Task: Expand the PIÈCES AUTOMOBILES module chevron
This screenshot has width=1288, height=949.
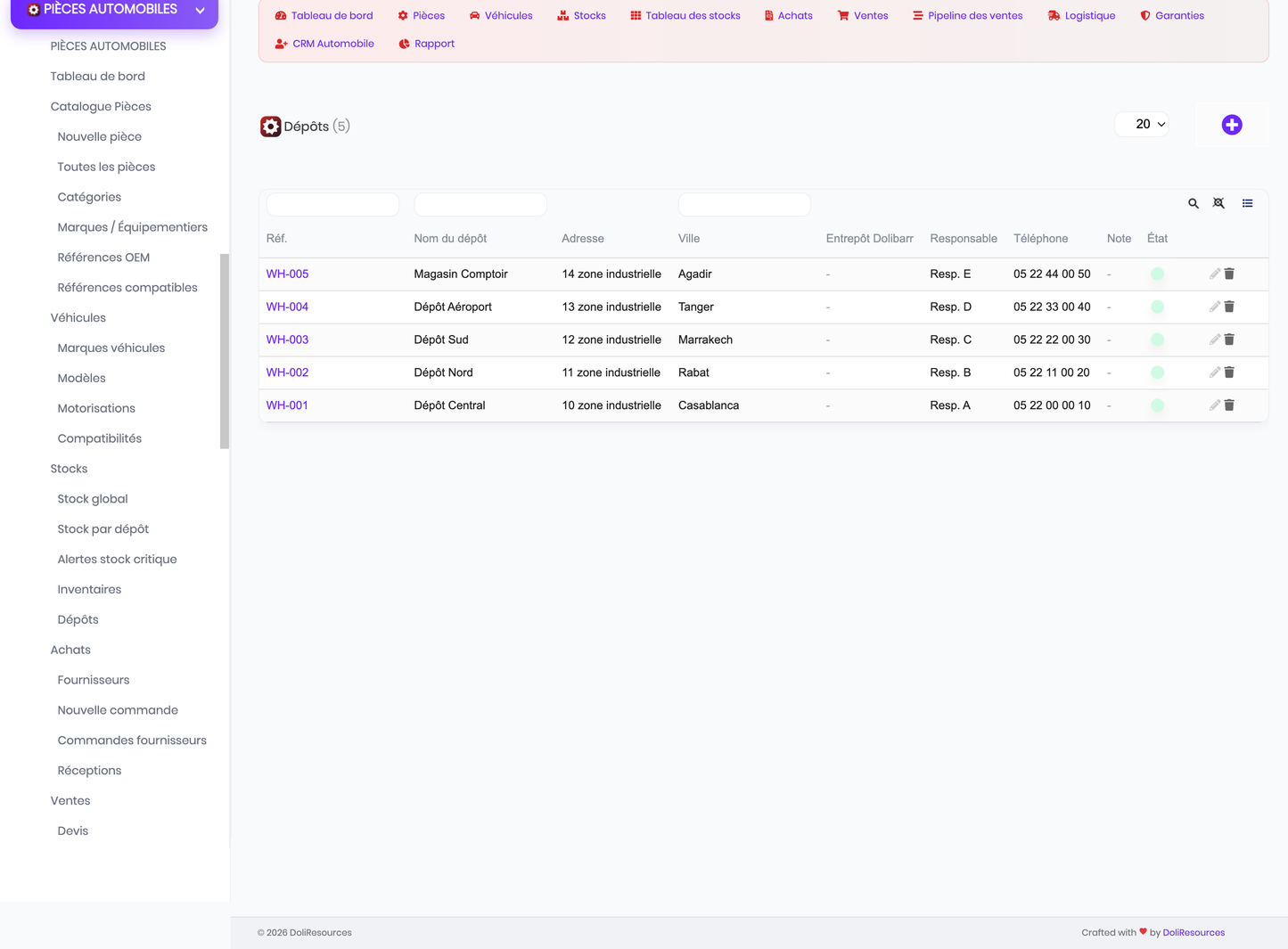Action: point(201,11)
